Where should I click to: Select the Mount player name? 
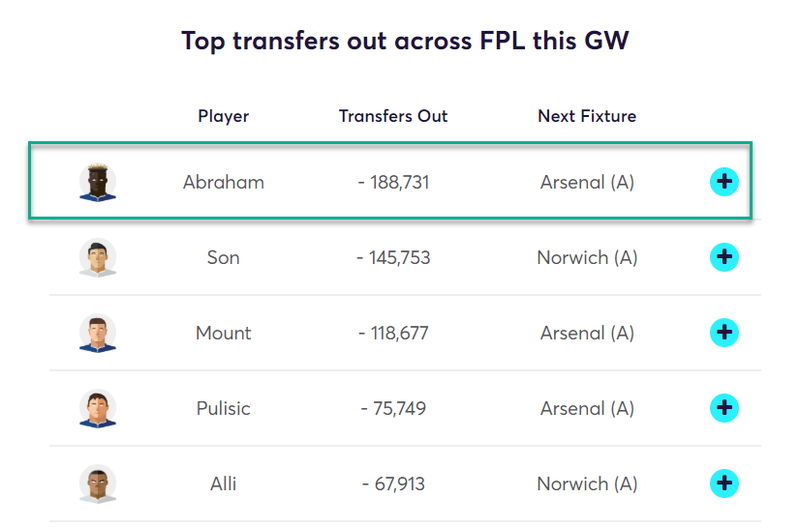[223, 333]
